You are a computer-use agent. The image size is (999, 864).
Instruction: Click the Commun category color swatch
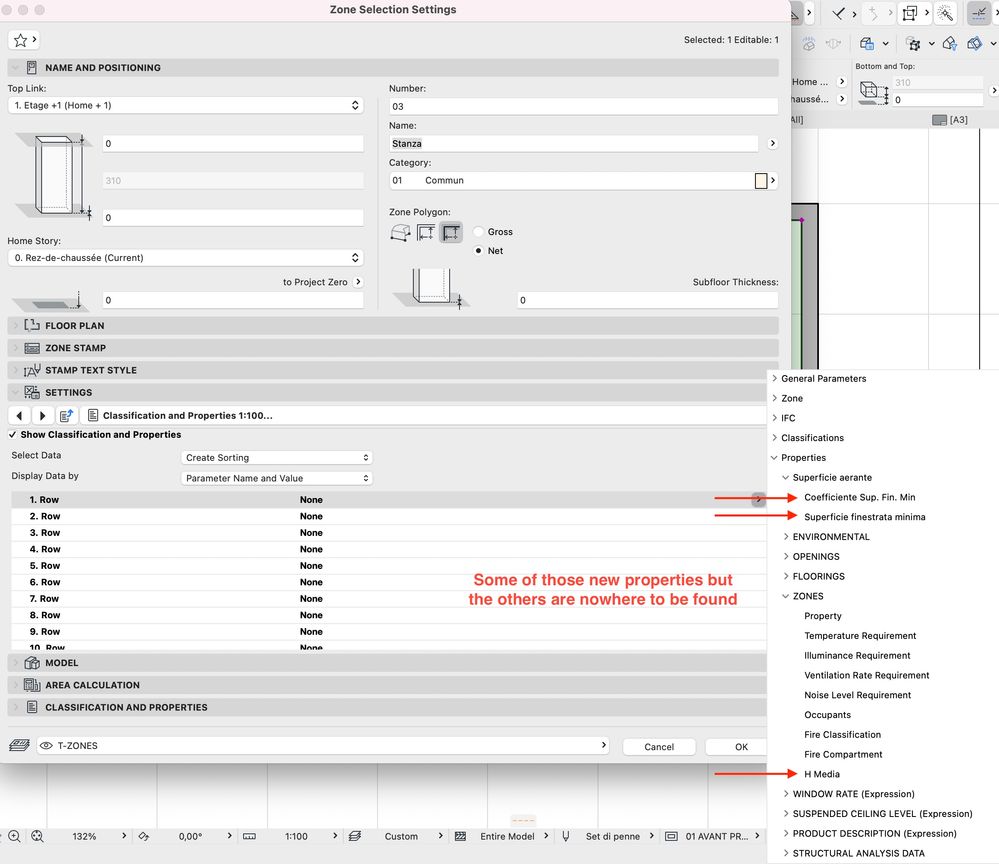760,181
